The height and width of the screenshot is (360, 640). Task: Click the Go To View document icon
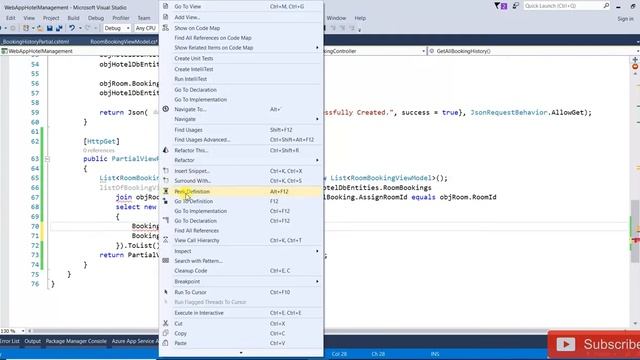(165, 6)
